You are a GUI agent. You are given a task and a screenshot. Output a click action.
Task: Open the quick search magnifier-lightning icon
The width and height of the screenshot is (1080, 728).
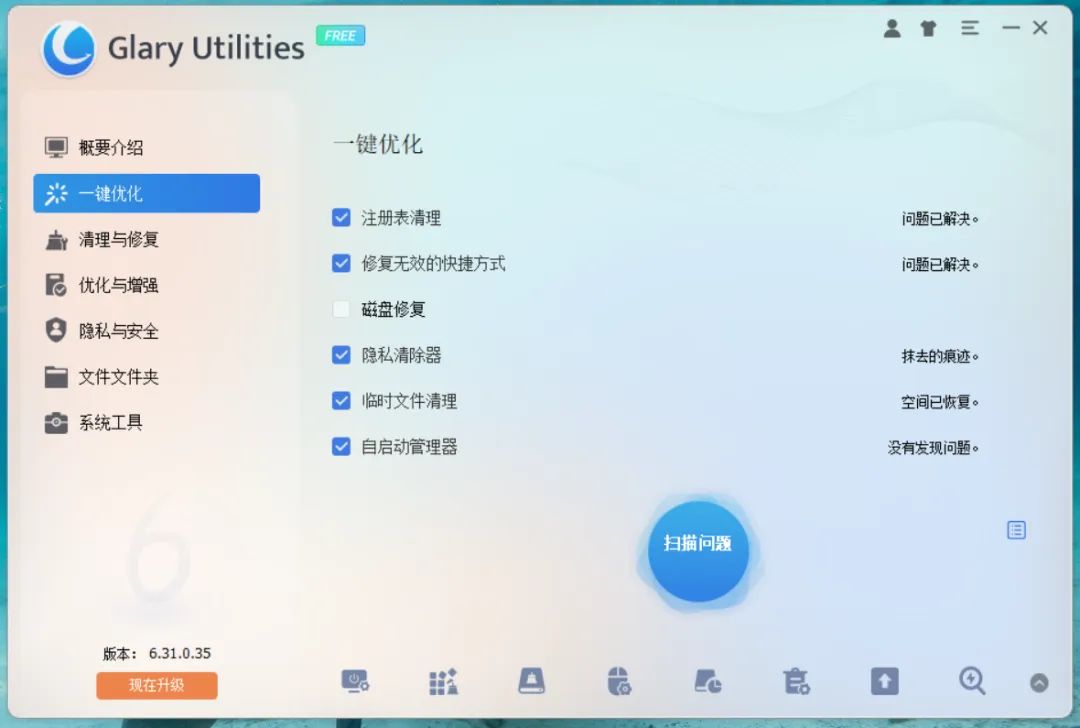click(972, 681)
